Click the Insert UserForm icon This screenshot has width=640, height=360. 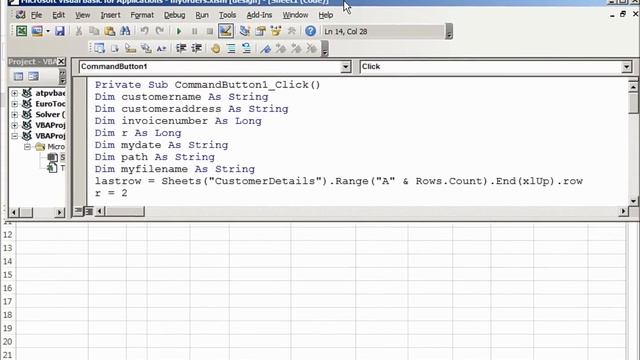(x=37, y=31)
